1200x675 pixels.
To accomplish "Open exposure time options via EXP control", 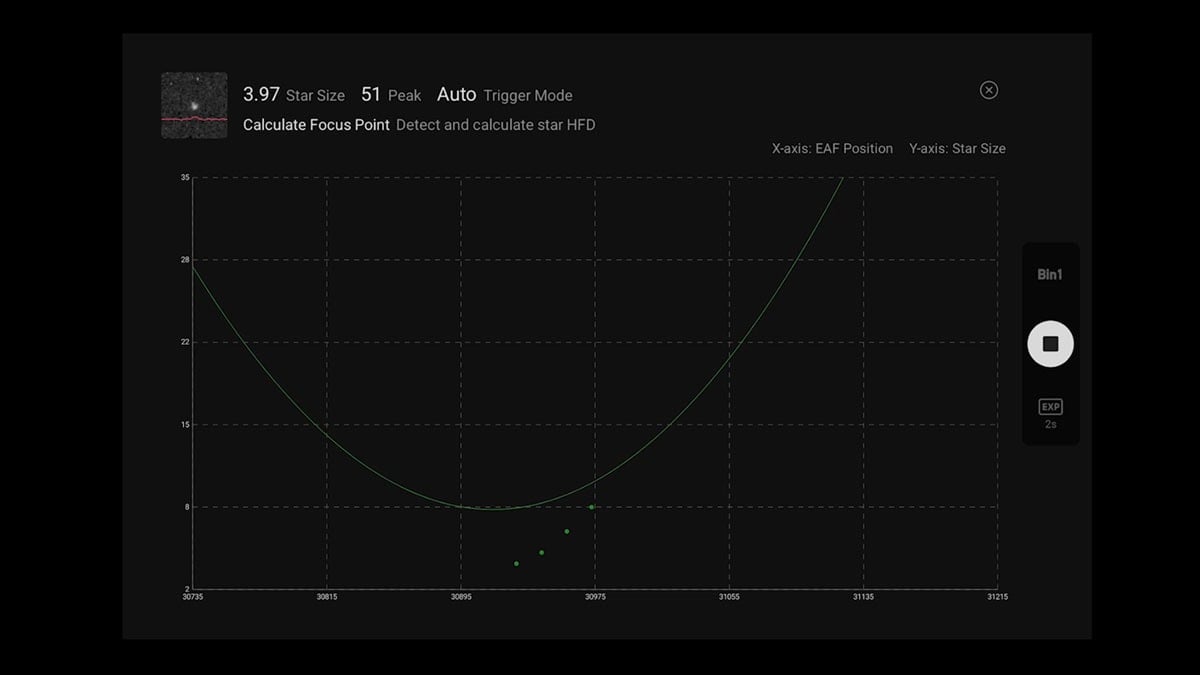I will click(1050, 406).
